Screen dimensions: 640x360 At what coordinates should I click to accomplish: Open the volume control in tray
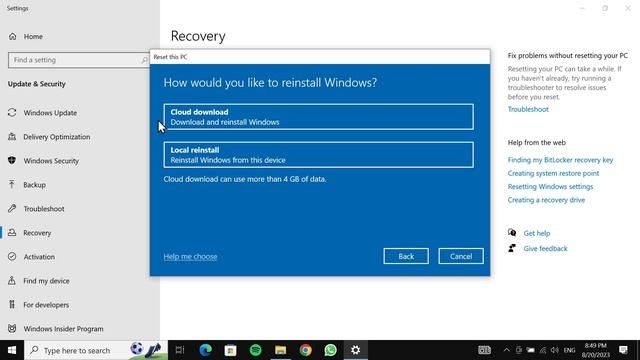coord(554,350)
